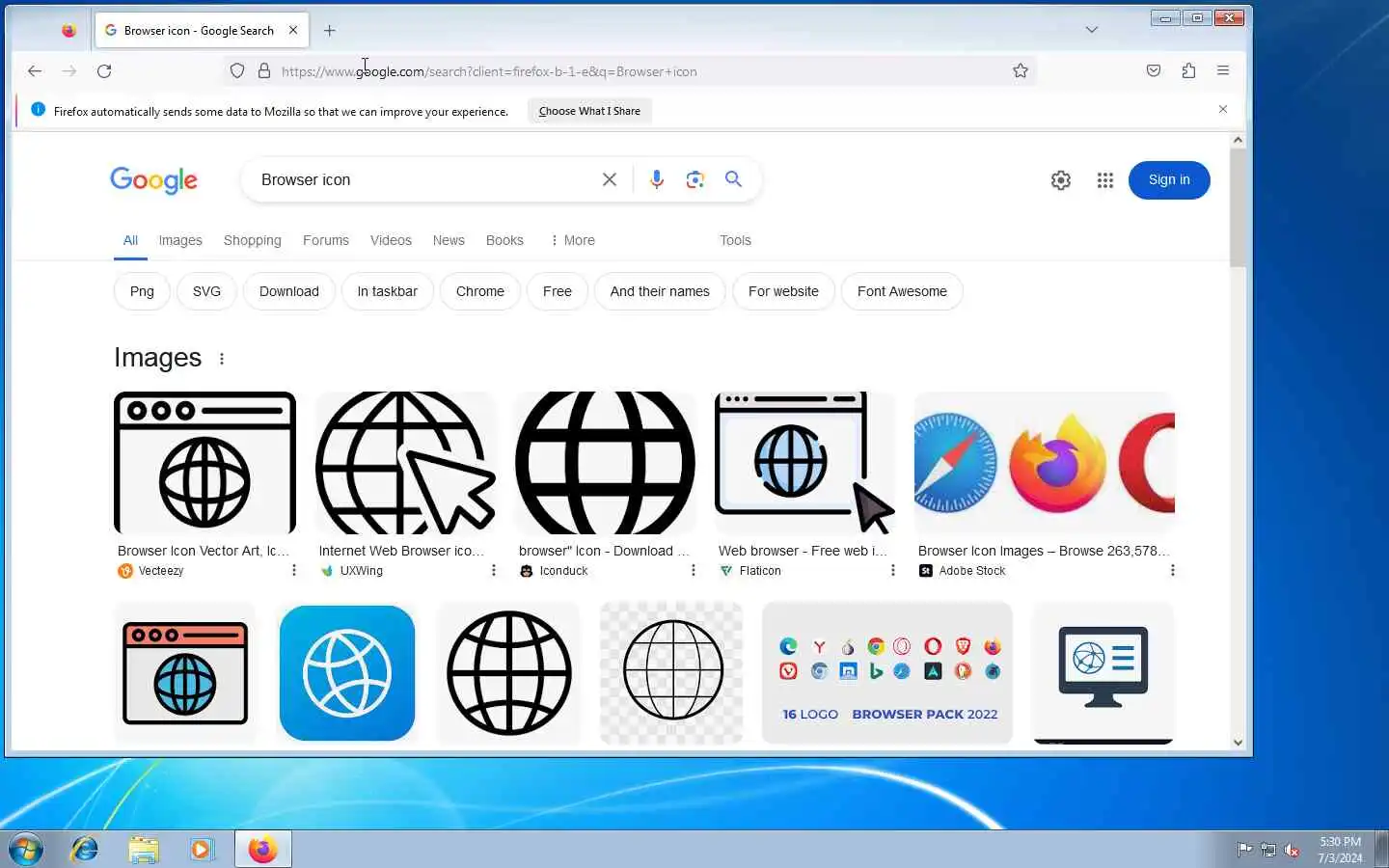Open Vecteezy browser icon thumbnail
The width and height of the screenshot is (1389, 868).
coord(204,463)
